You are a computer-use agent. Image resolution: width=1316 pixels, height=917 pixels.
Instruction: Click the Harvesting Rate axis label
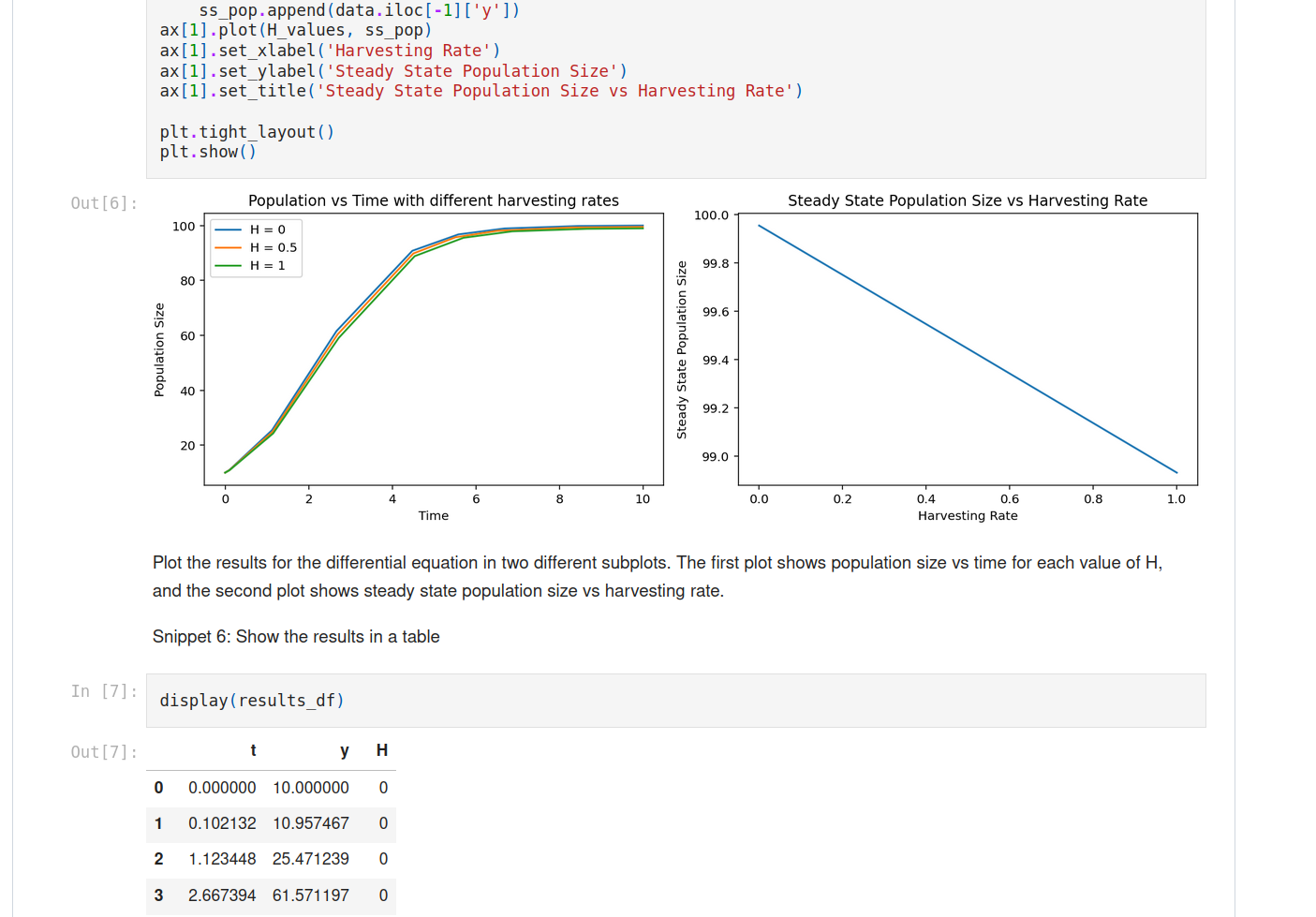(x=968, y=515)
